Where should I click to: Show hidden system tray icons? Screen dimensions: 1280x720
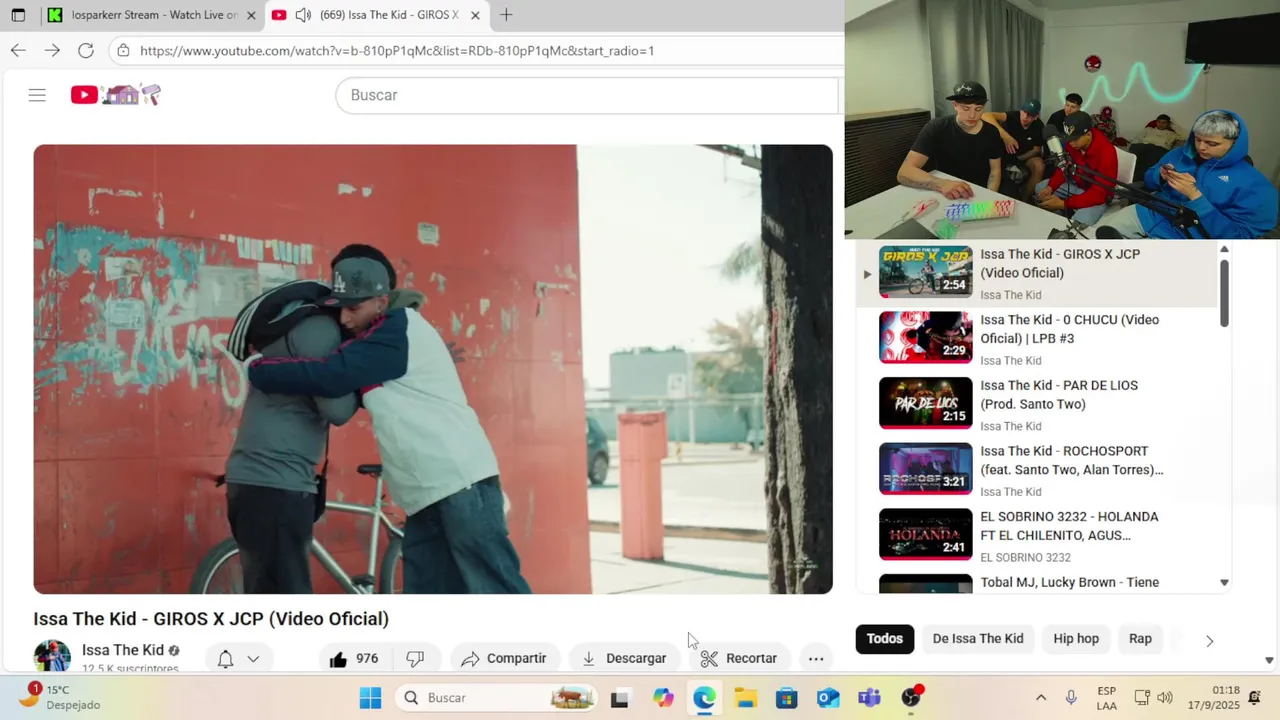coord(1041,698)
